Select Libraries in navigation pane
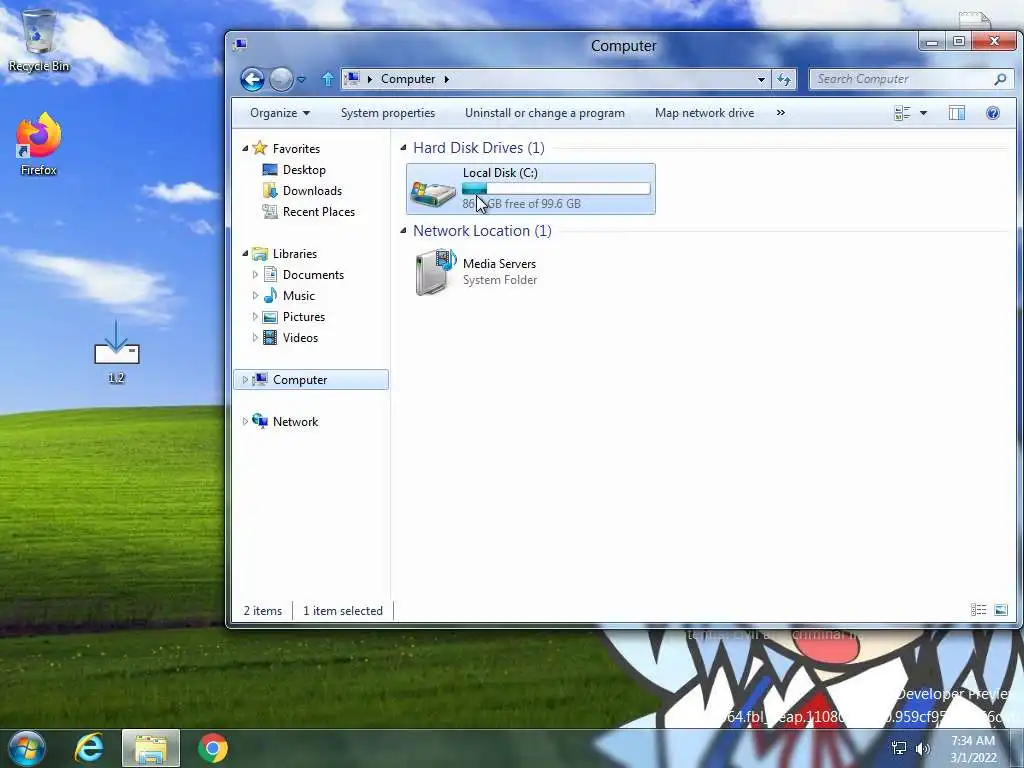Screen dimensions: 1024x768 (x=295, y=253)
